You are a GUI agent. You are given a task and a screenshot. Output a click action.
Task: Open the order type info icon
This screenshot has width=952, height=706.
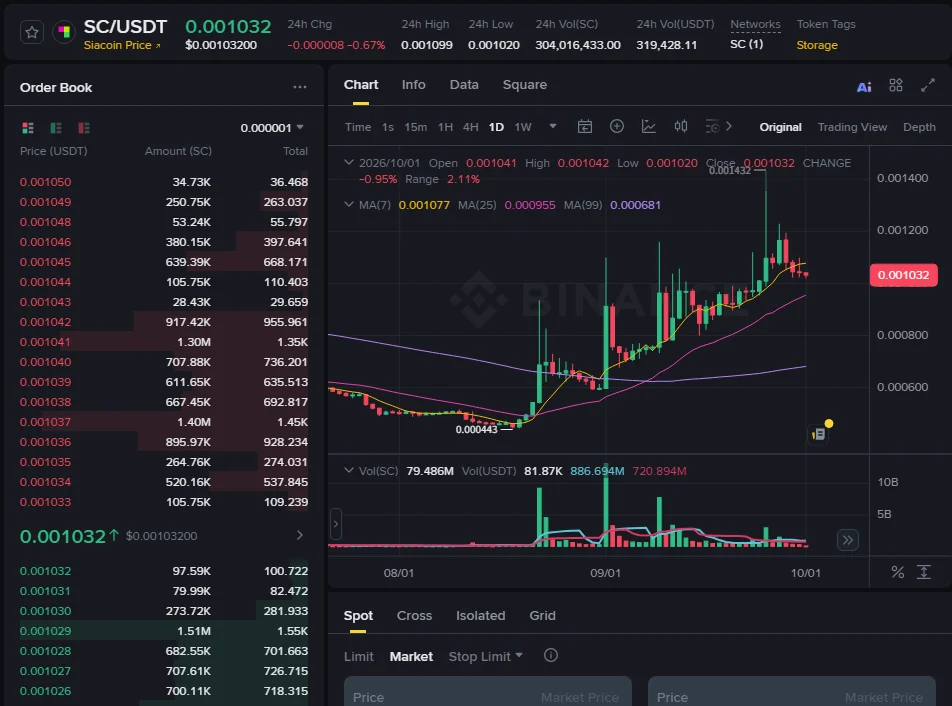click(551, 656)
